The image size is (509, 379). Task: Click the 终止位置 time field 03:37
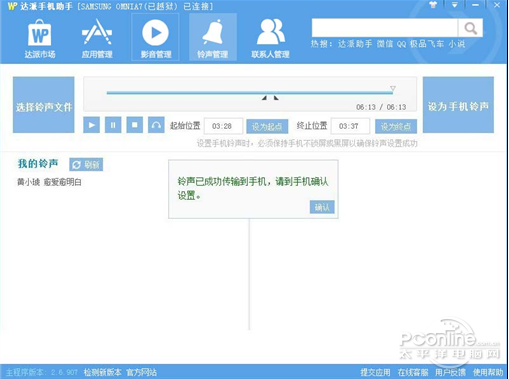(x=350, y=126)
